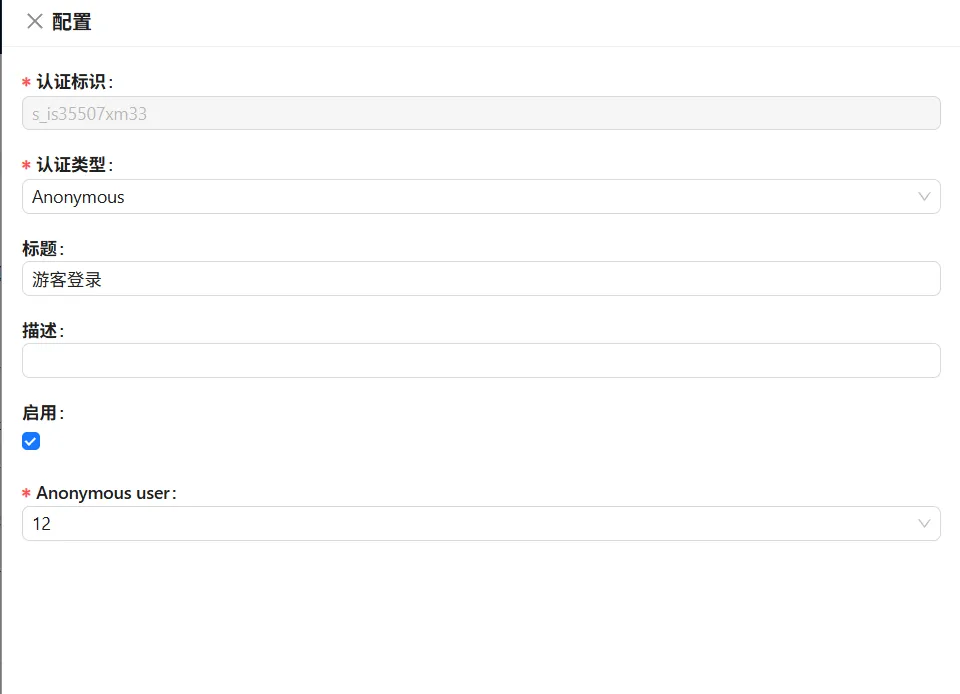Click the 认证类型 field label
Screen dimensions: 960x694
(x=70, y=164)
